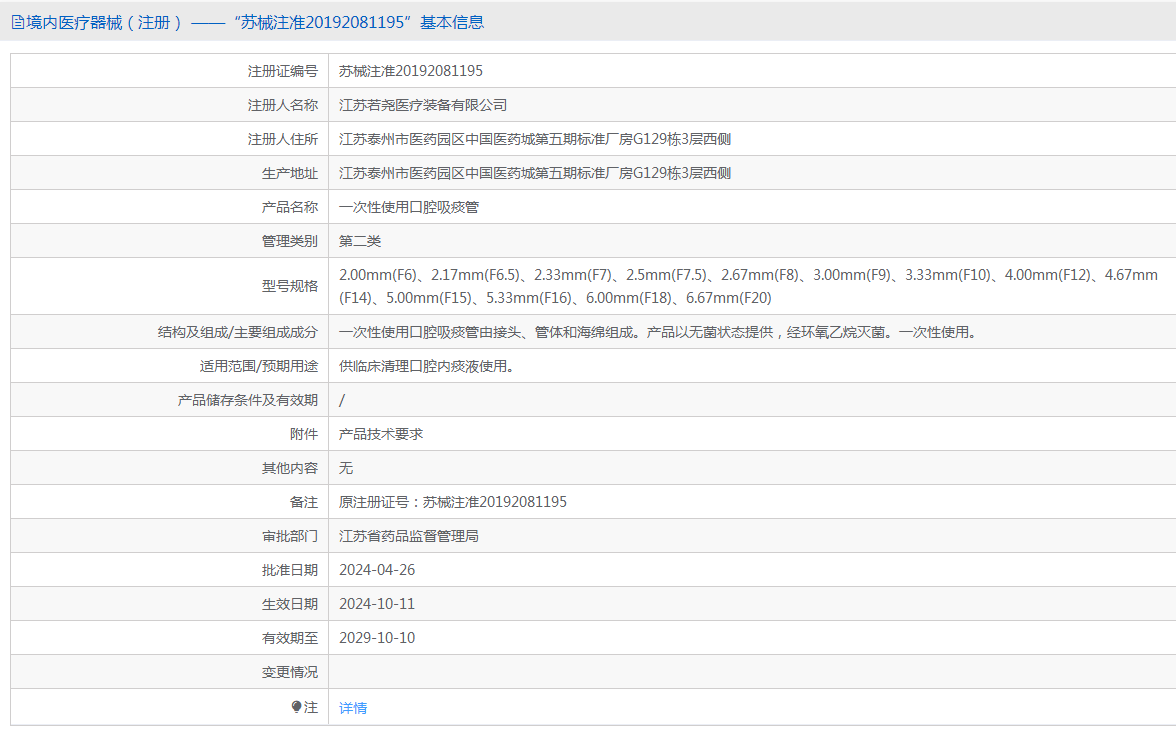Click the 适用范围/预期用途 label
1176x729 pixels.
(x=259, y=366)
